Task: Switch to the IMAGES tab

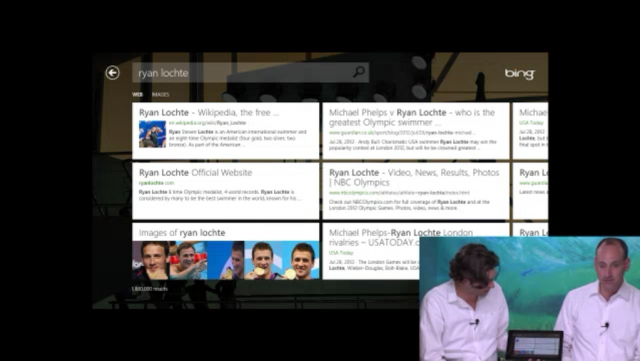Action: [160, 94]
